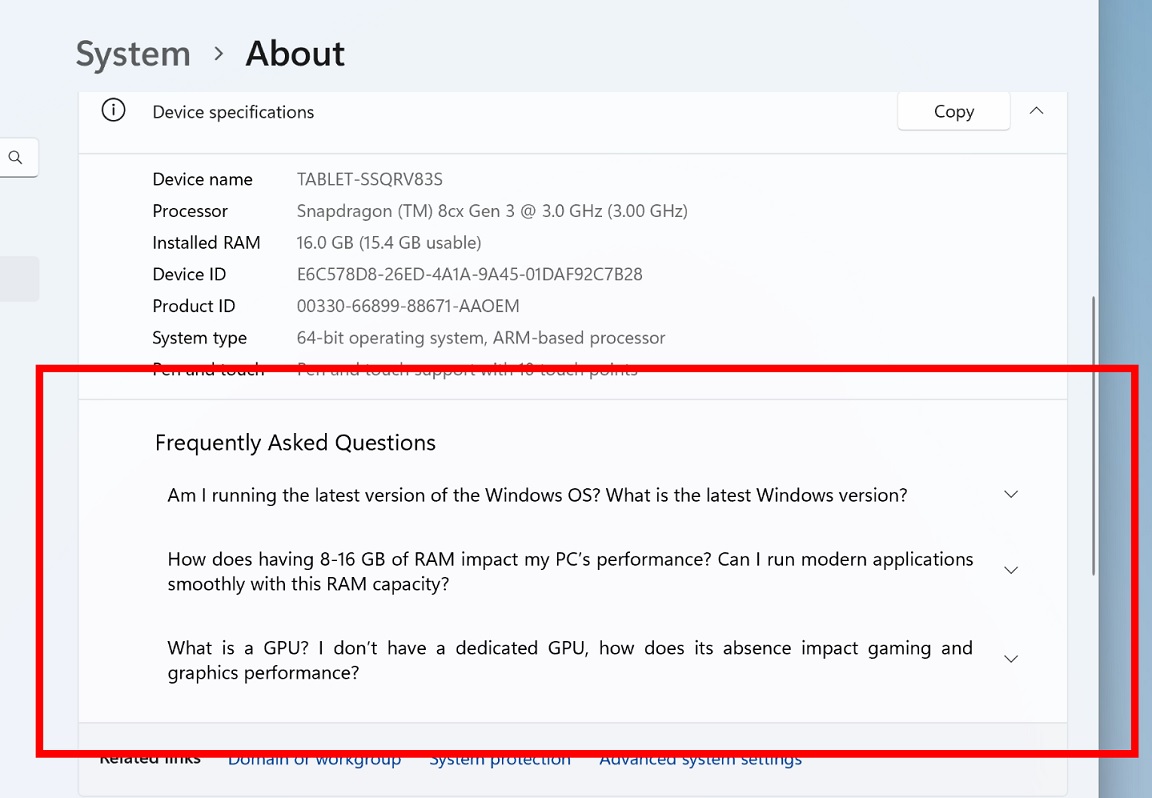Click the Processor label
1152x798 pixels.
190,211
